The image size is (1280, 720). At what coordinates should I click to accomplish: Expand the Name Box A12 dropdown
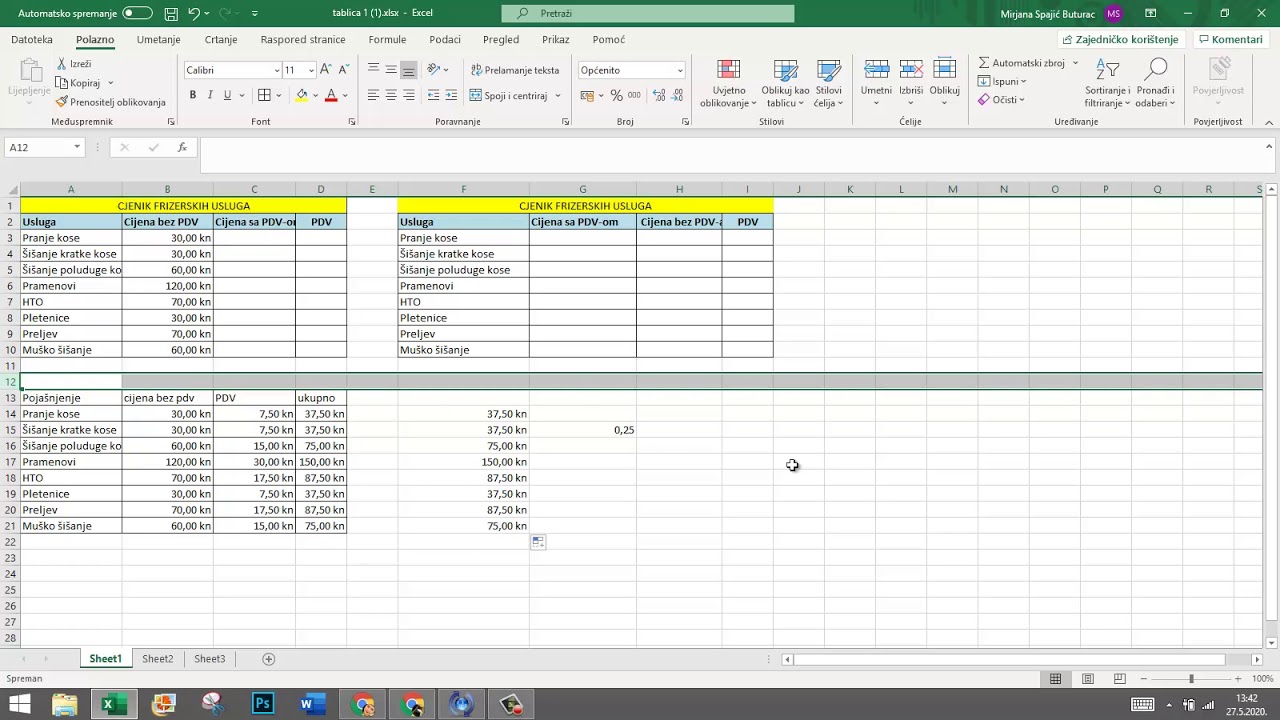[76, 147]
